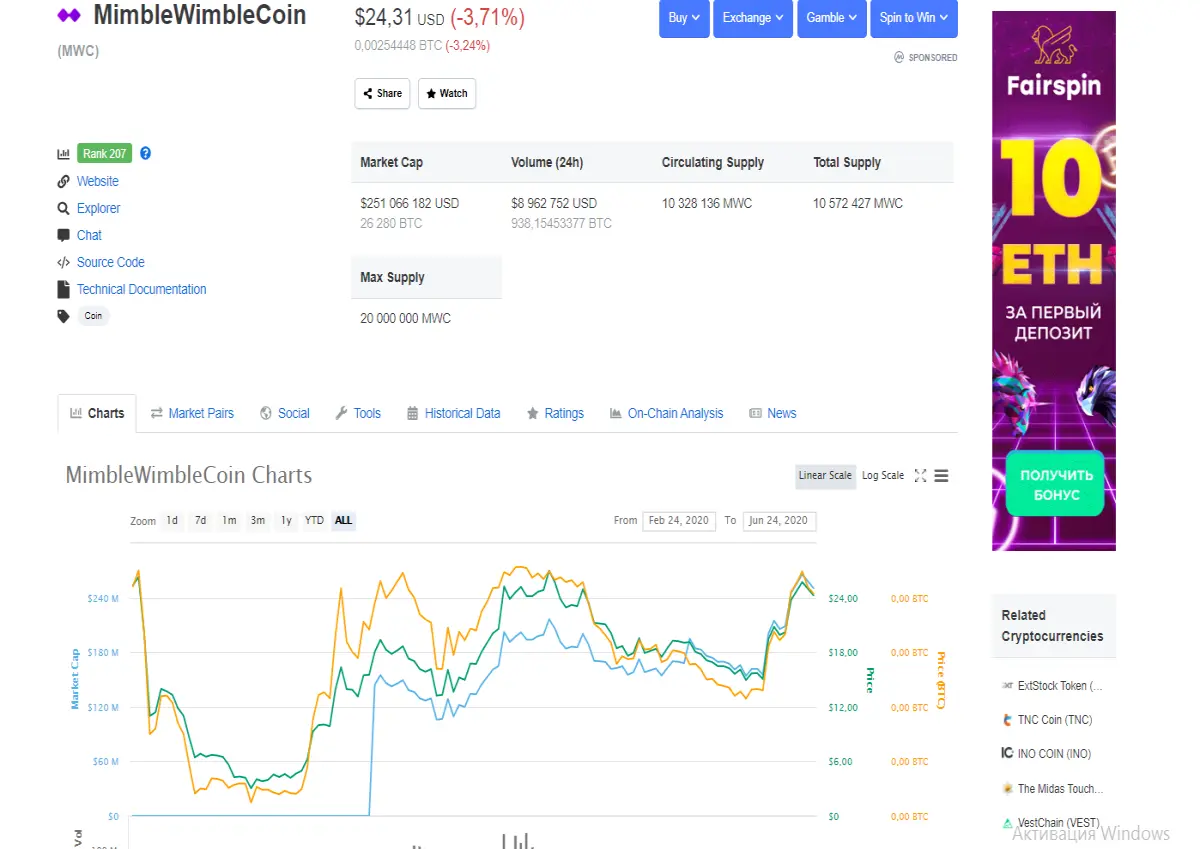Add MimbleWimbleCoin to Watch list
Viewport: 1200px width, 849px height.
point(446,93)
